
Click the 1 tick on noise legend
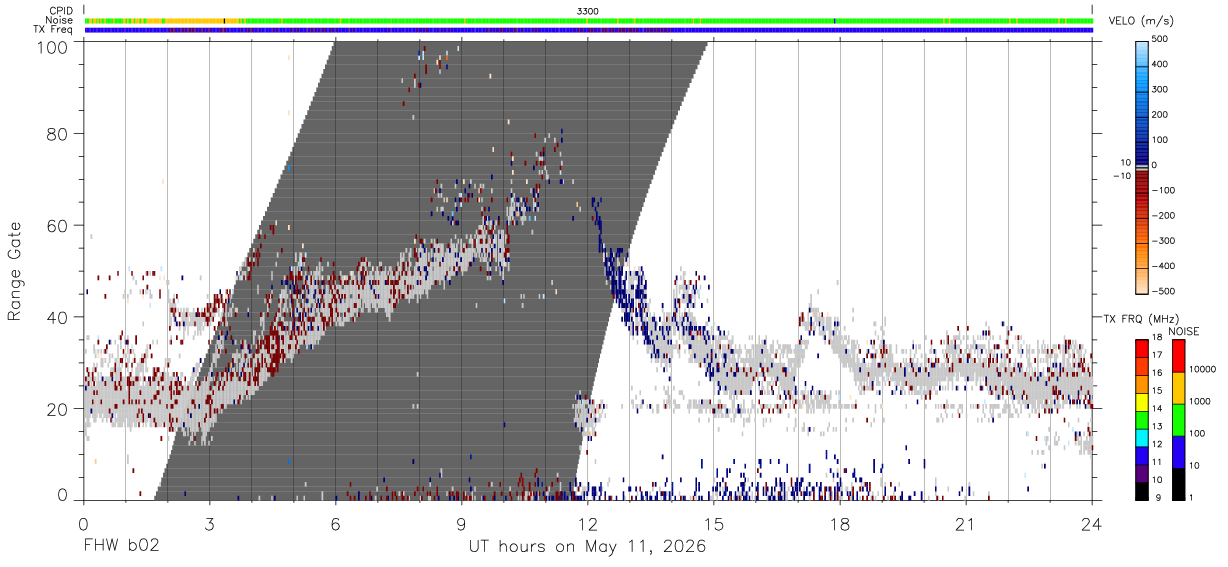[x=1193, y=497]
